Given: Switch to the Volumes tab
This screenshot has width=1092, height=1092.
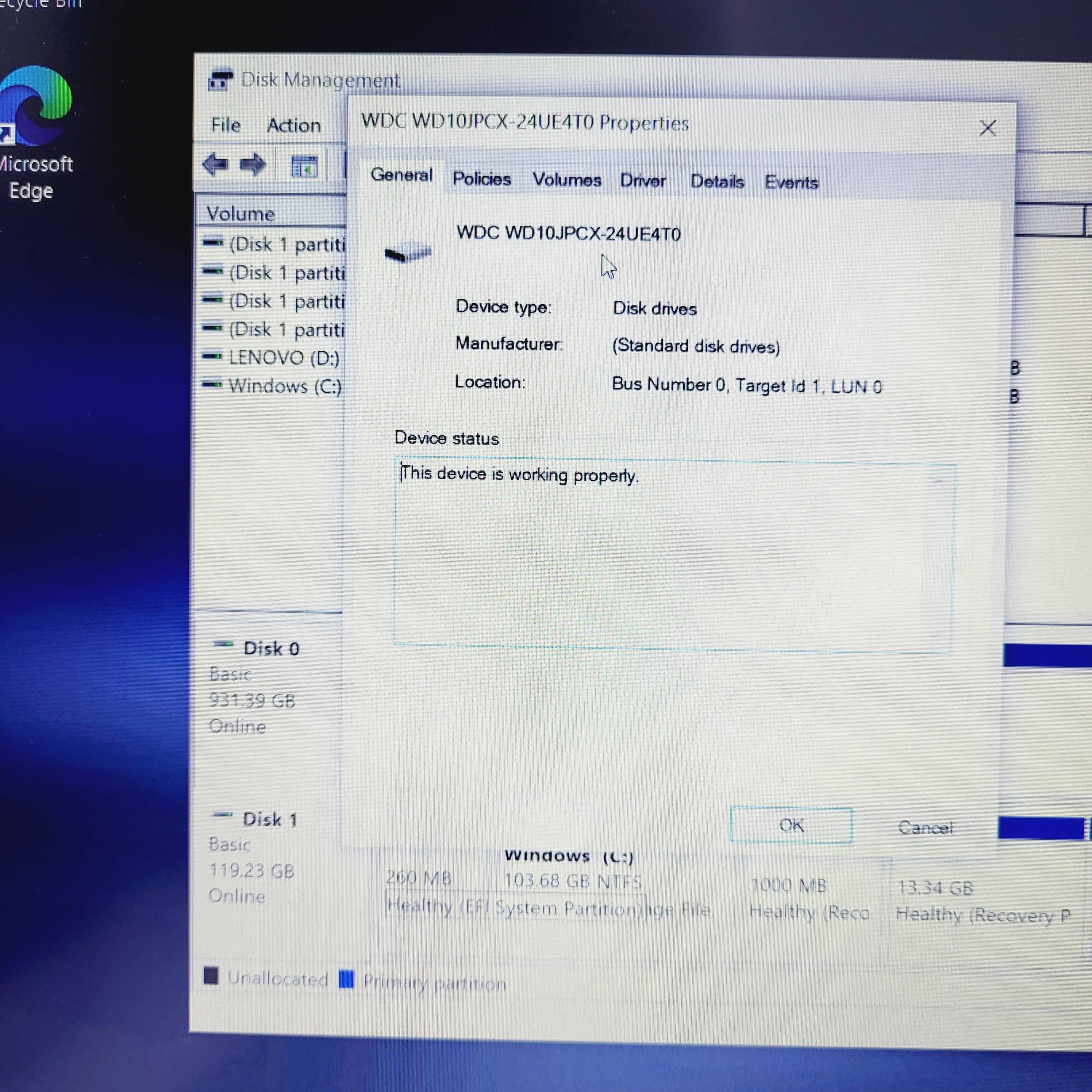Looking at the screenshot, I should (x=567, y=180).
